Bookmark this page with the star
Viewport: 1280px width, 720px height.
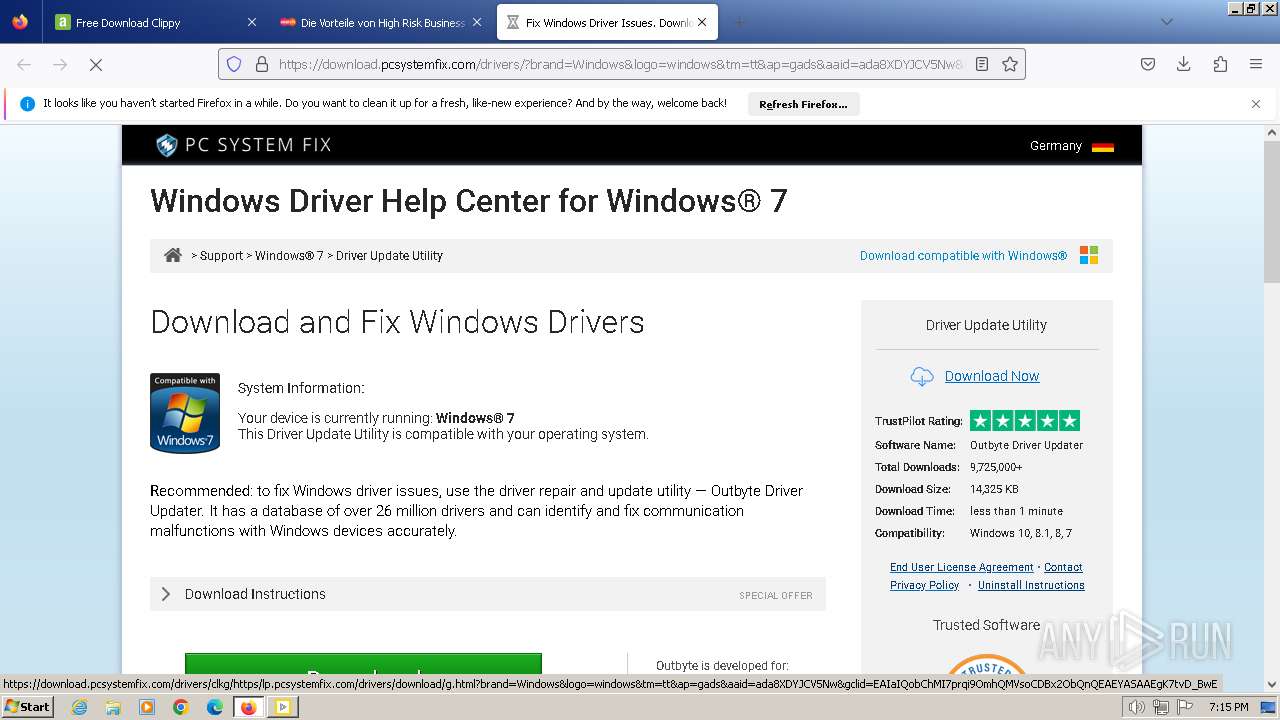coord(1010,64)
